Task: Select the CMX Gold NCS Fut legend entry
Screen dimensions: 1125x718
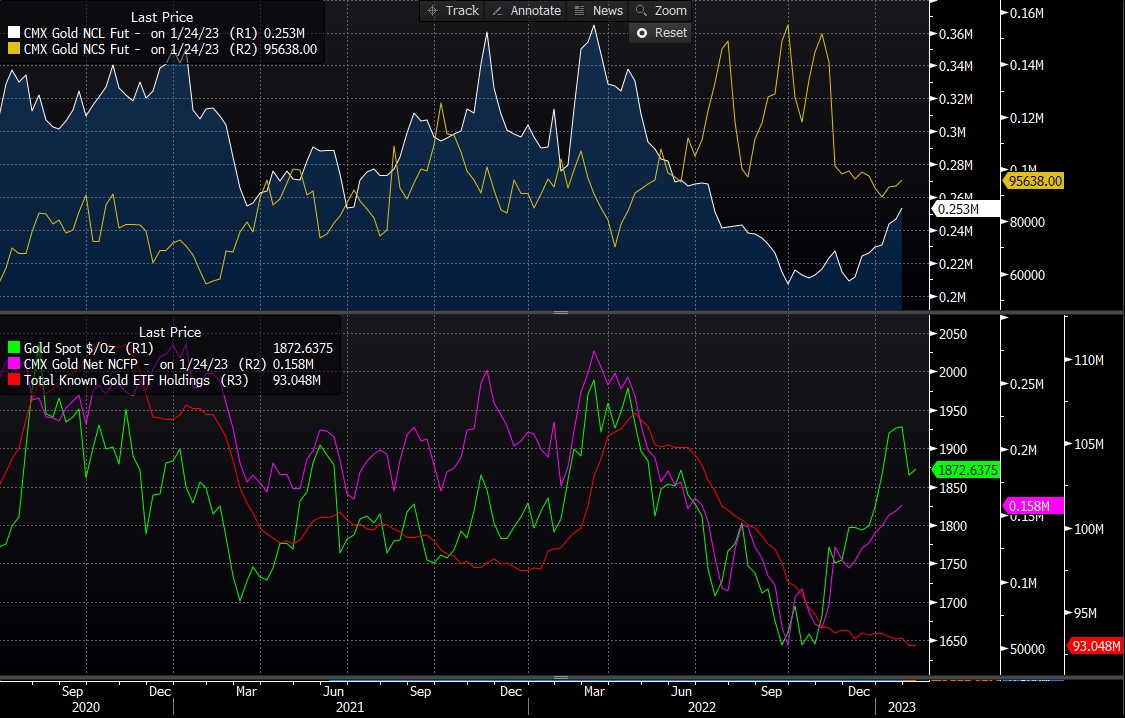Action: click(162, 49)
